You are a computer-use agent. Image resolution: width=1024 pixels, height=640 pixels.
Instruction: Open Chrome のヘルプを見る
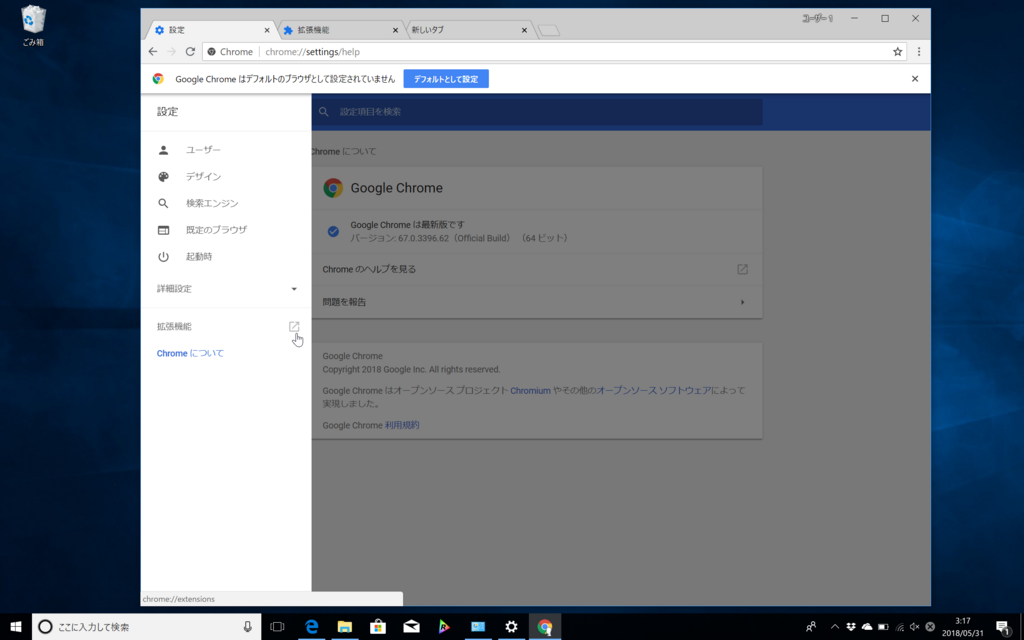pos(537,269)
